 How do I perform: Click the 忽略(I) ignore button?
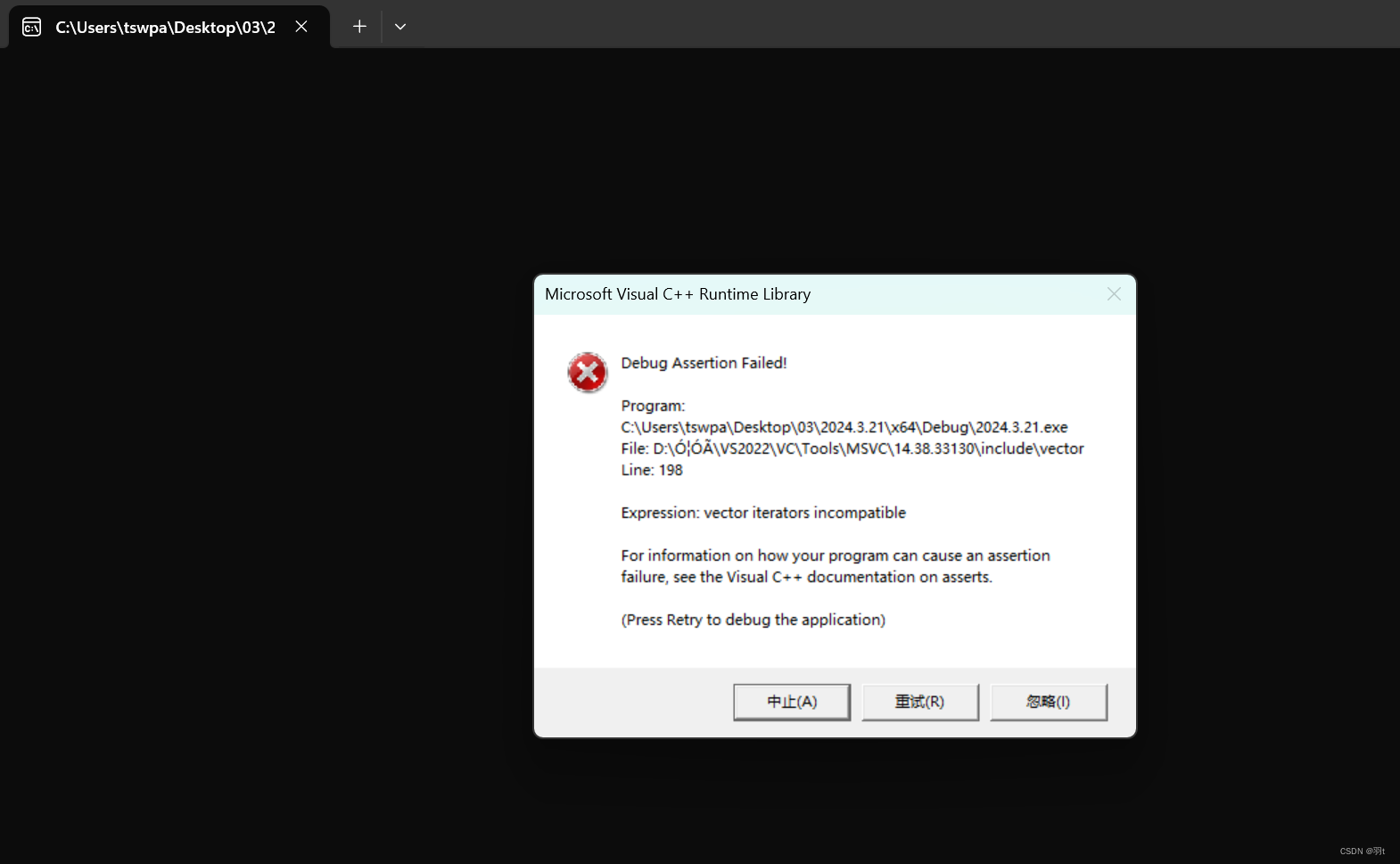tap(1049, 702)
